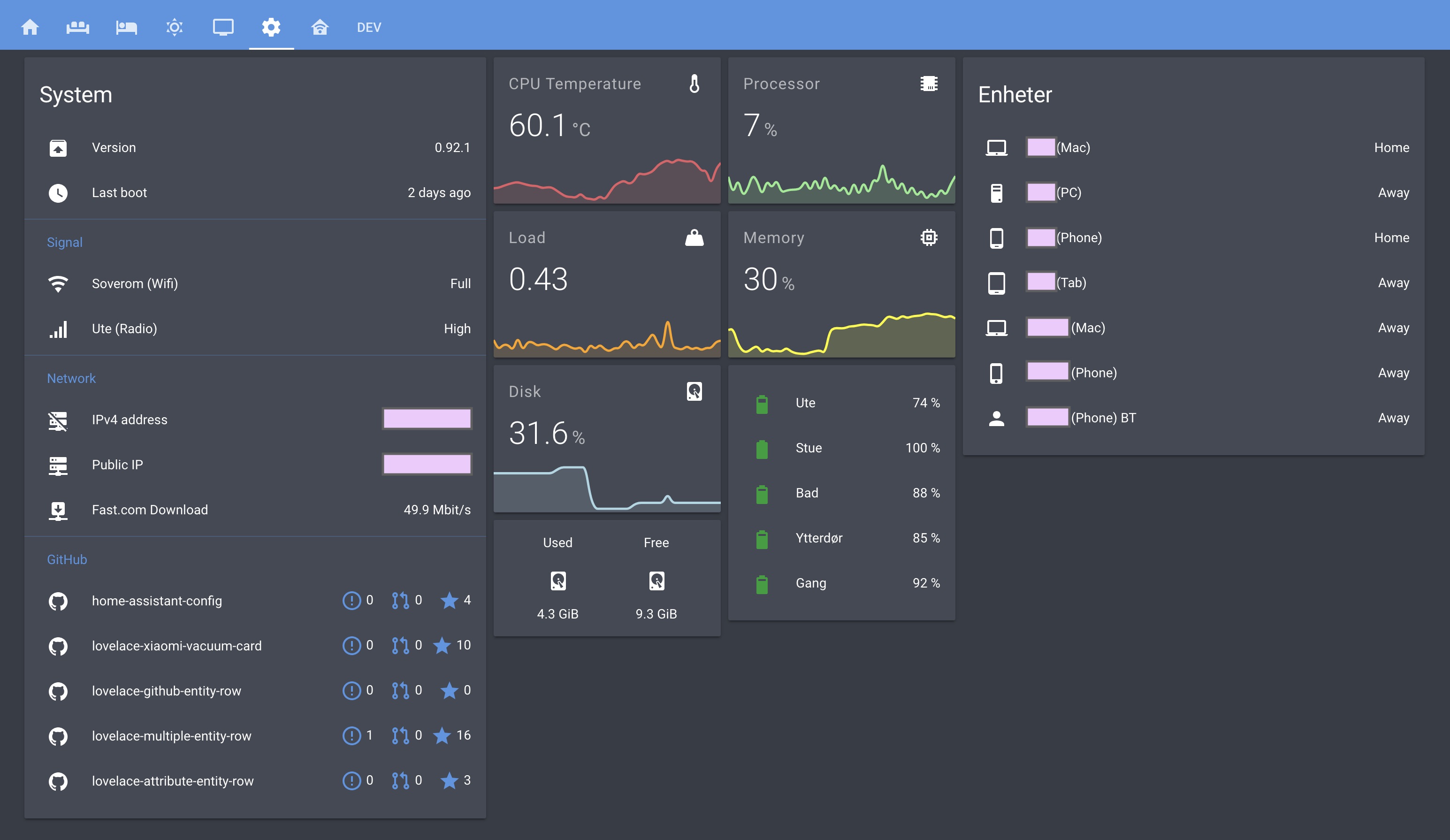Screen dimensions: 1450x840
Task: Open the bedroom bed icon tab
Action: coord(126,27)
